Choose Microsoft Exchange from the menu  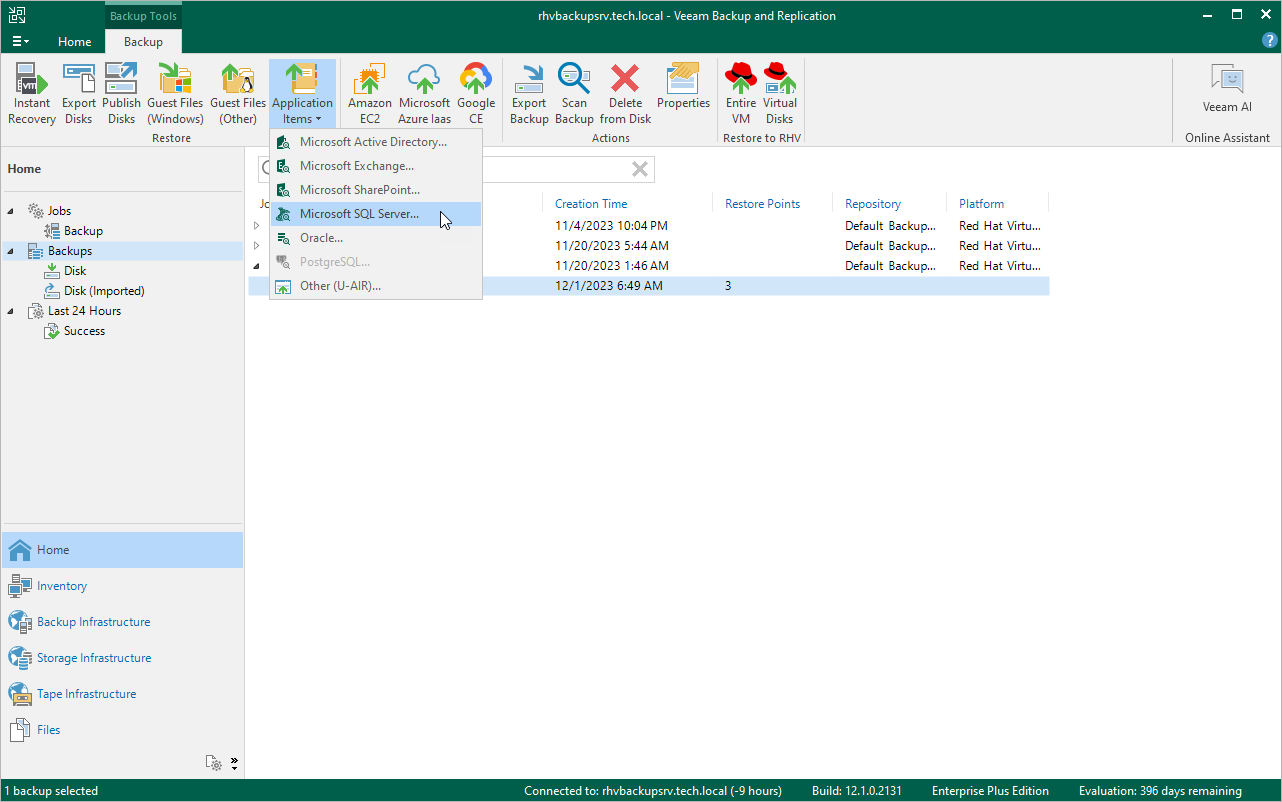376,166
